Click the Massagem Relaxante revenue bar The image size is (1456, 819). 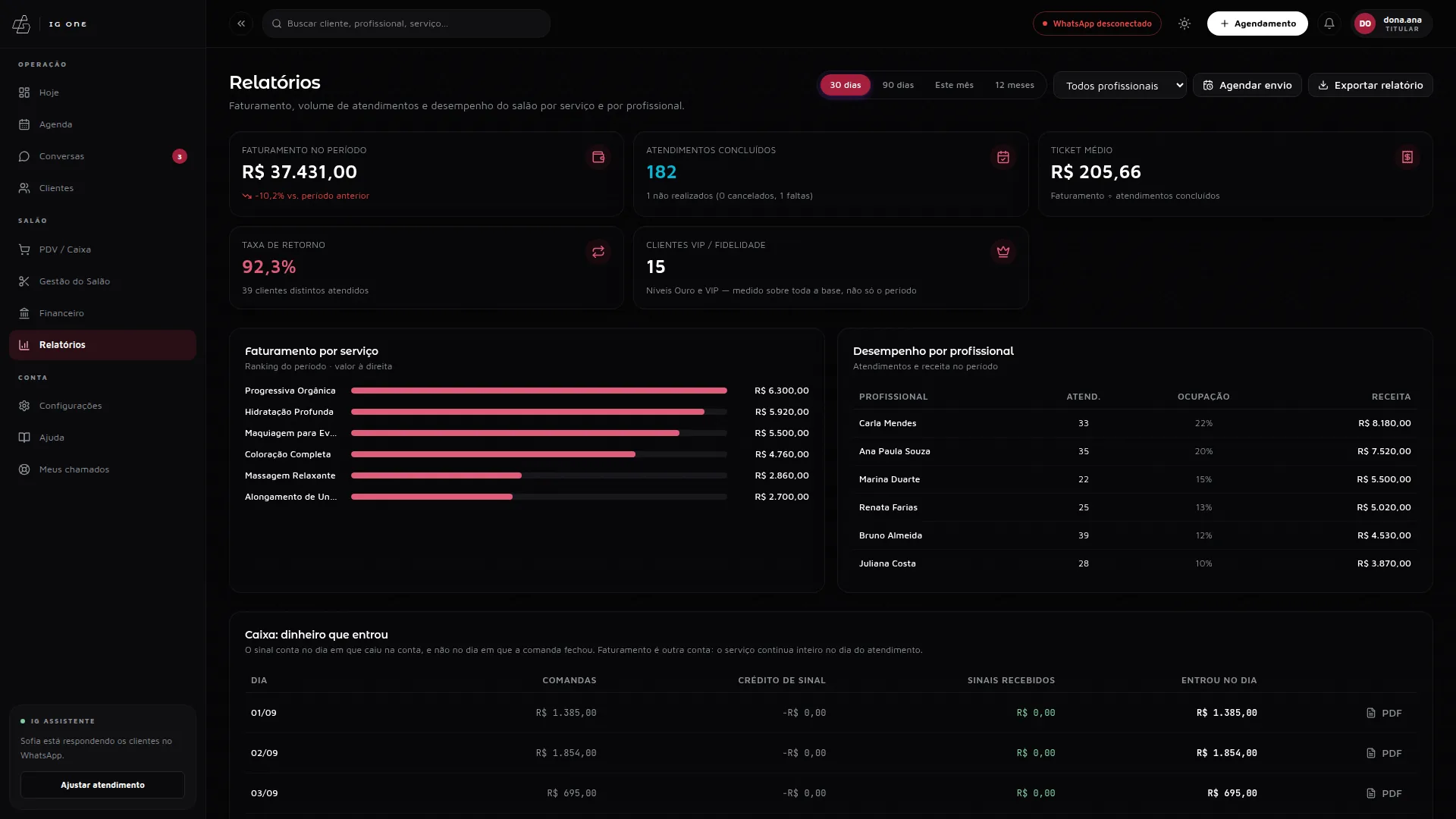tap(436, 475)
